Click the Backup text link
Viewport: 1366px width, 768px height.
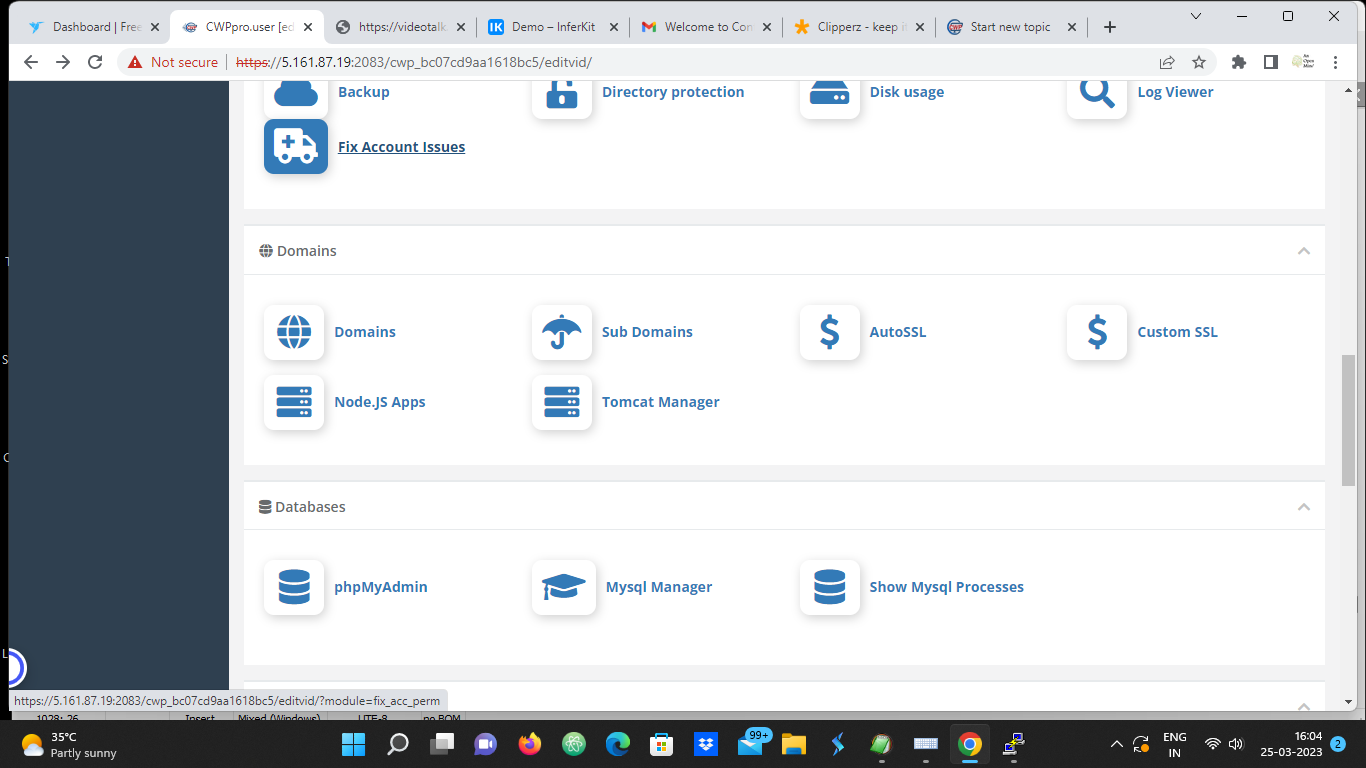[364, 92]
